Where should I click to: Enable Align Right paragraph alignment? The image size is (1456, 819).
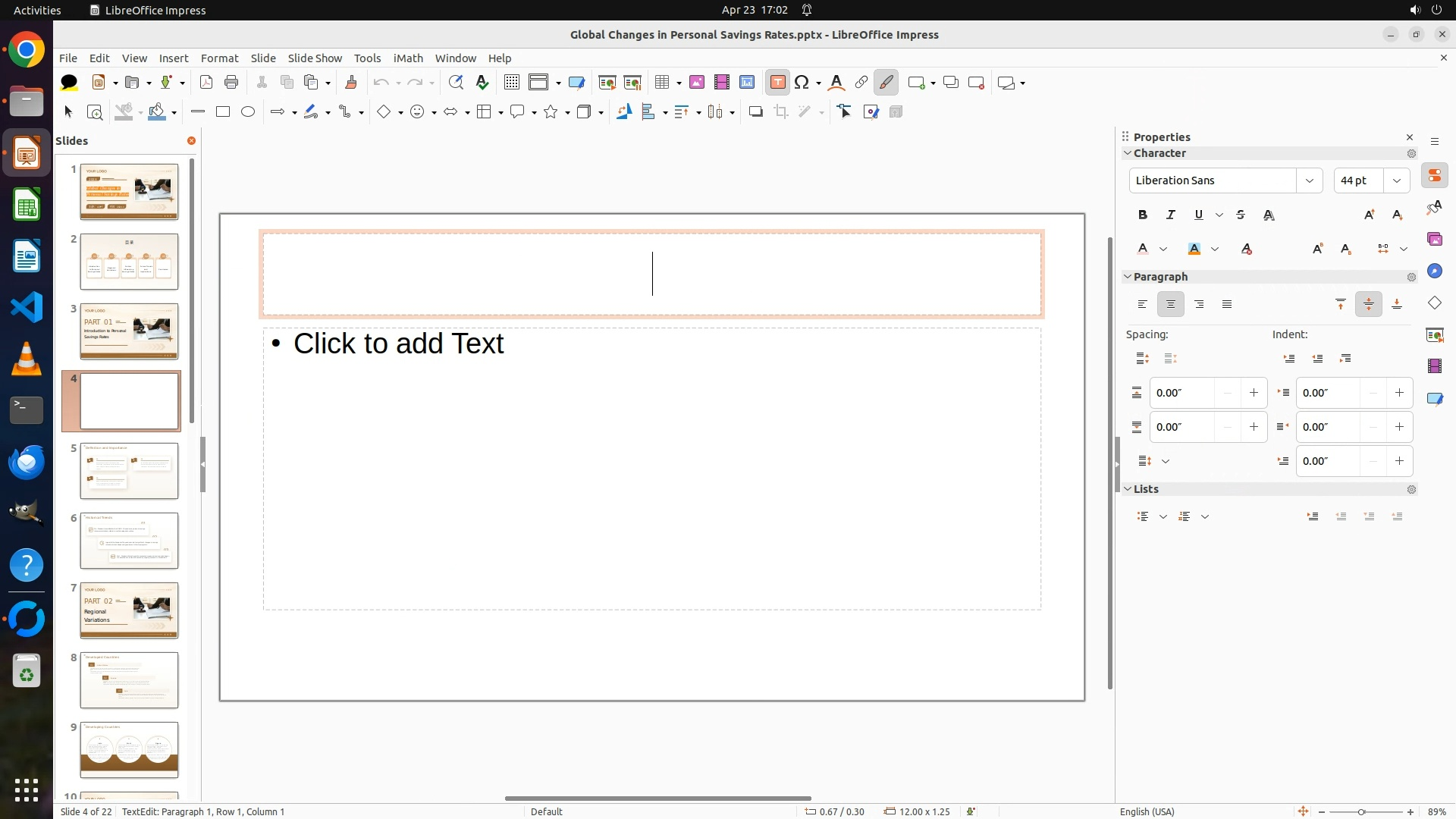coord(1199,305)
